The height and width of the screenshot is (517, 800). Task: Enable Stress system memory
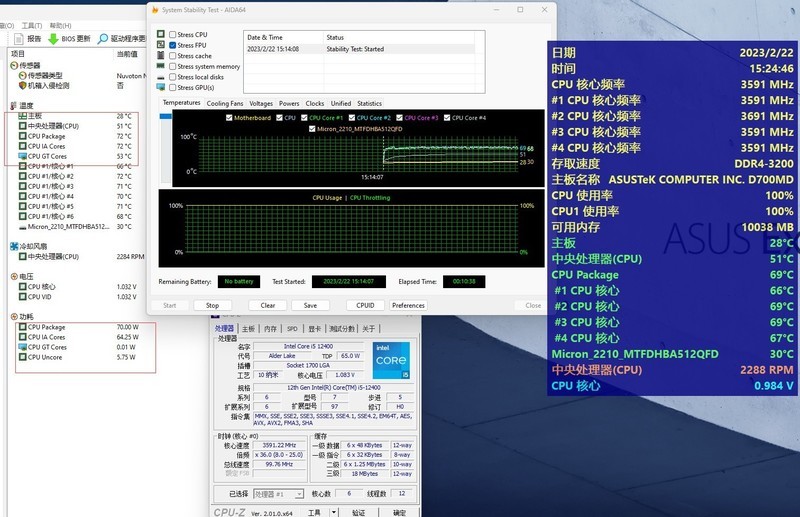173,66
